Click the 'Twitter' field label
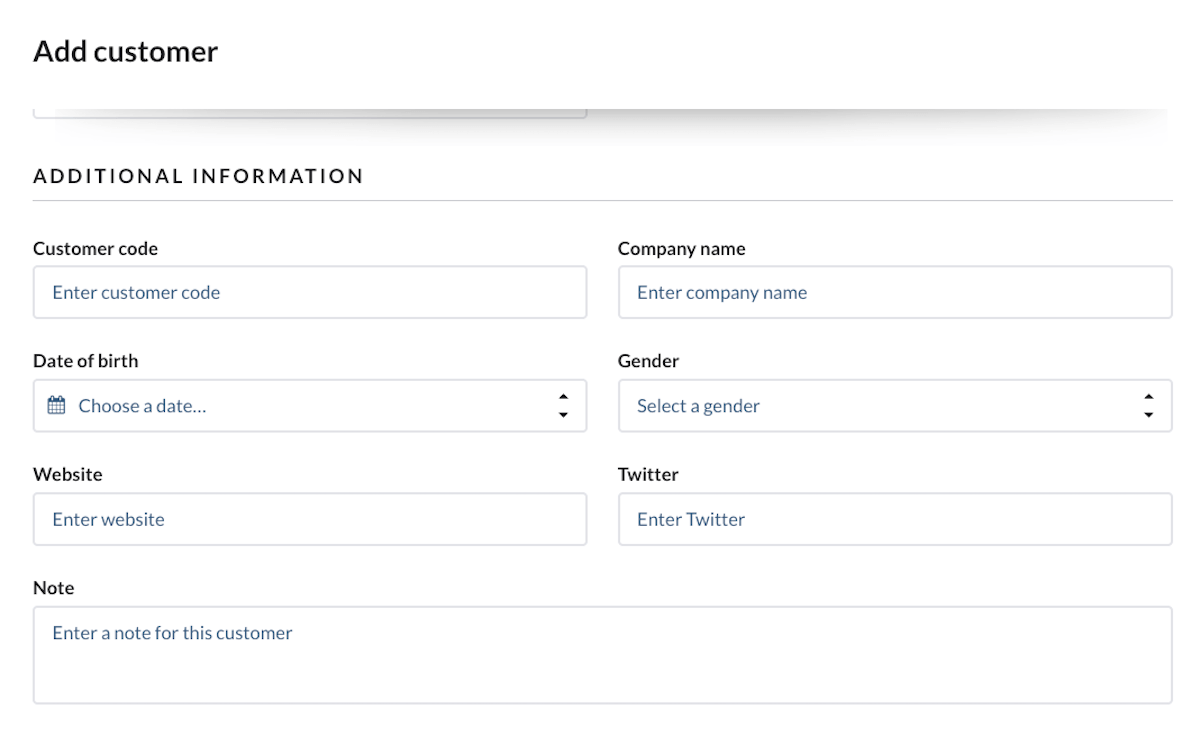The height and width of the screenshot is (745, 1200). (x=648, y=475)
